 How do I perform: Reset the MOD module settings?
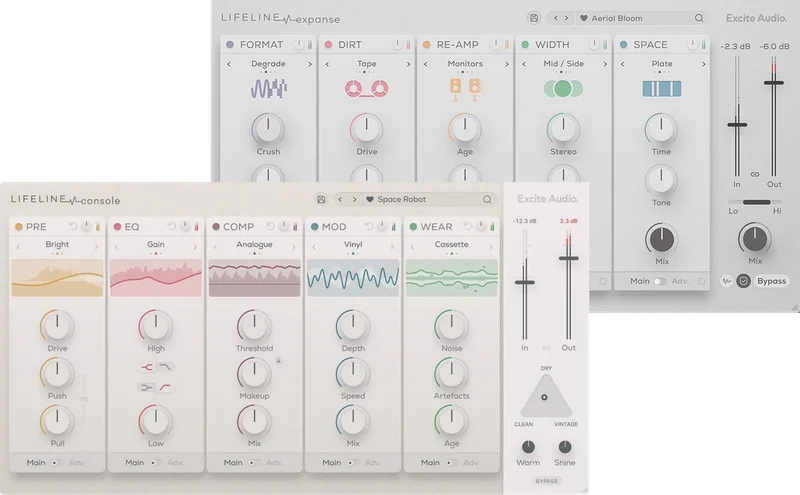click(x=369, y=226)
